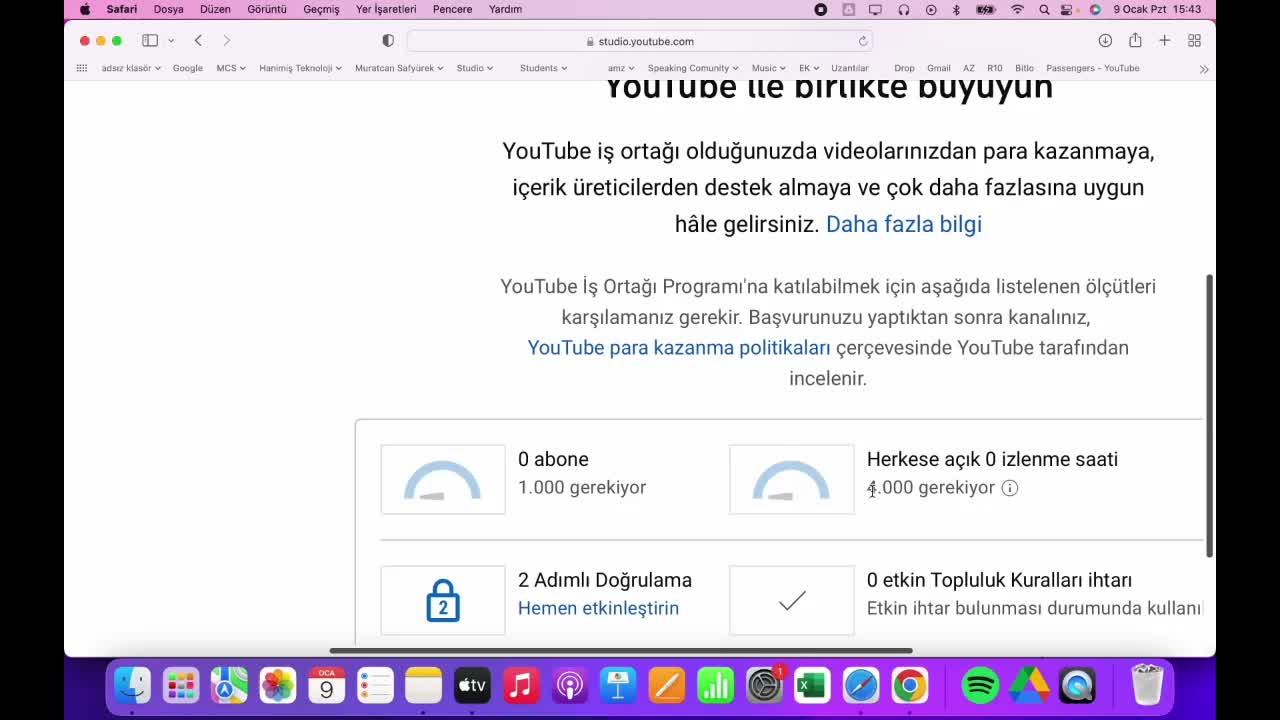Open the Düzen menu

click(x=215, y=9)
